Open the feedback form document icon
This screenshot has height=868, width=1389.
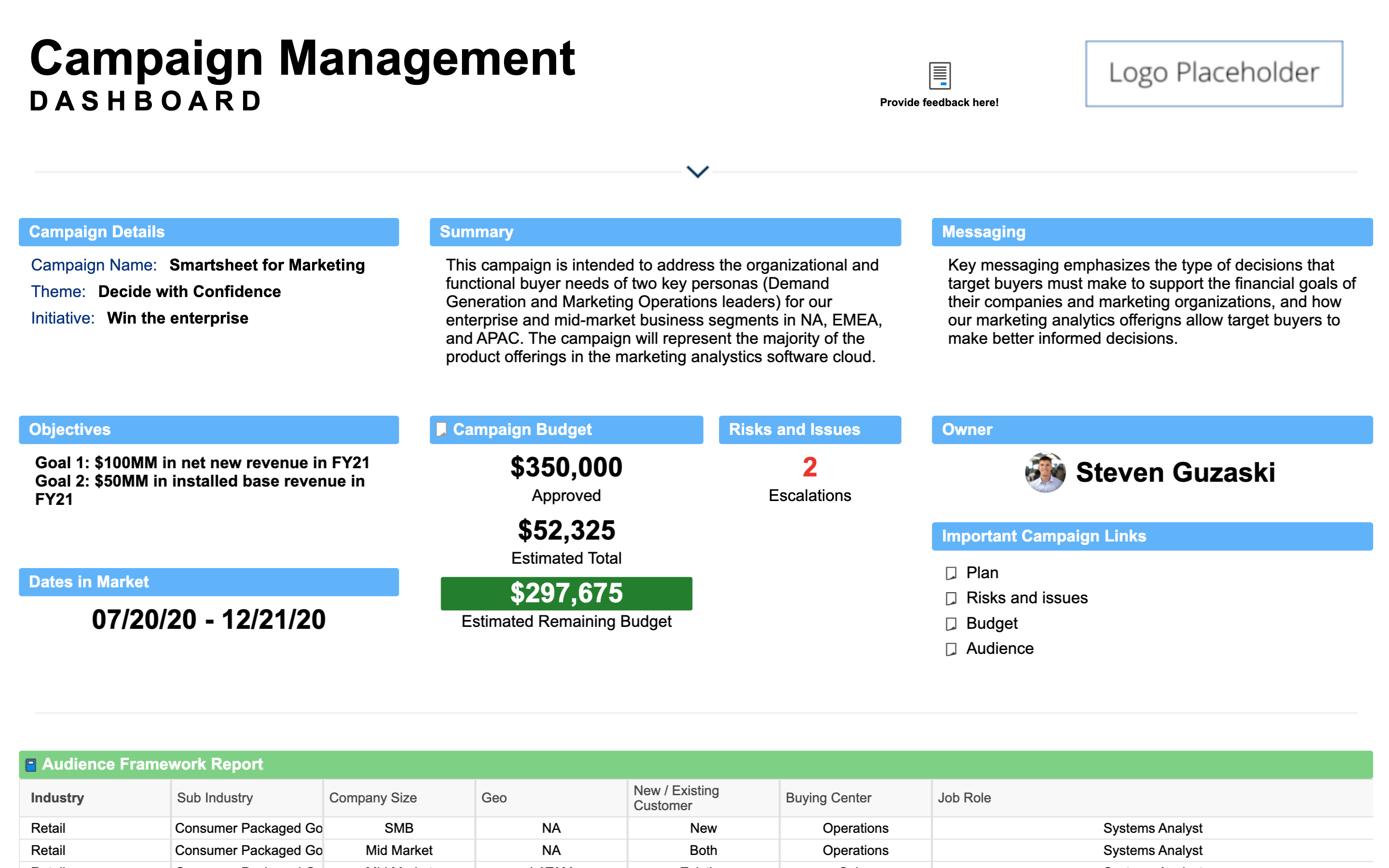click(x=940, y=75)
